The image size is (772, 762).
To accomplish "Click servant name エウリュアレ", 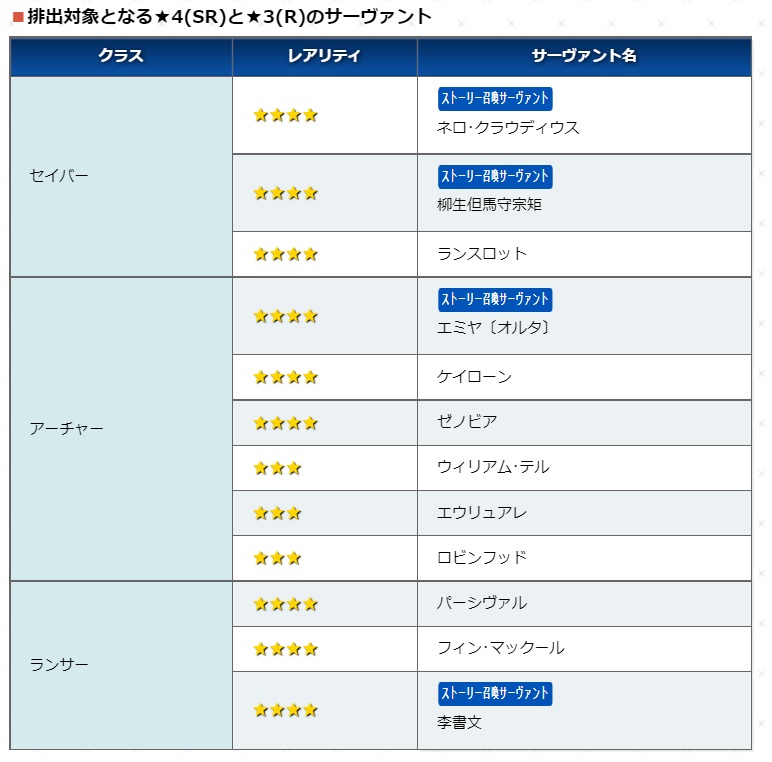I will 482,513.
